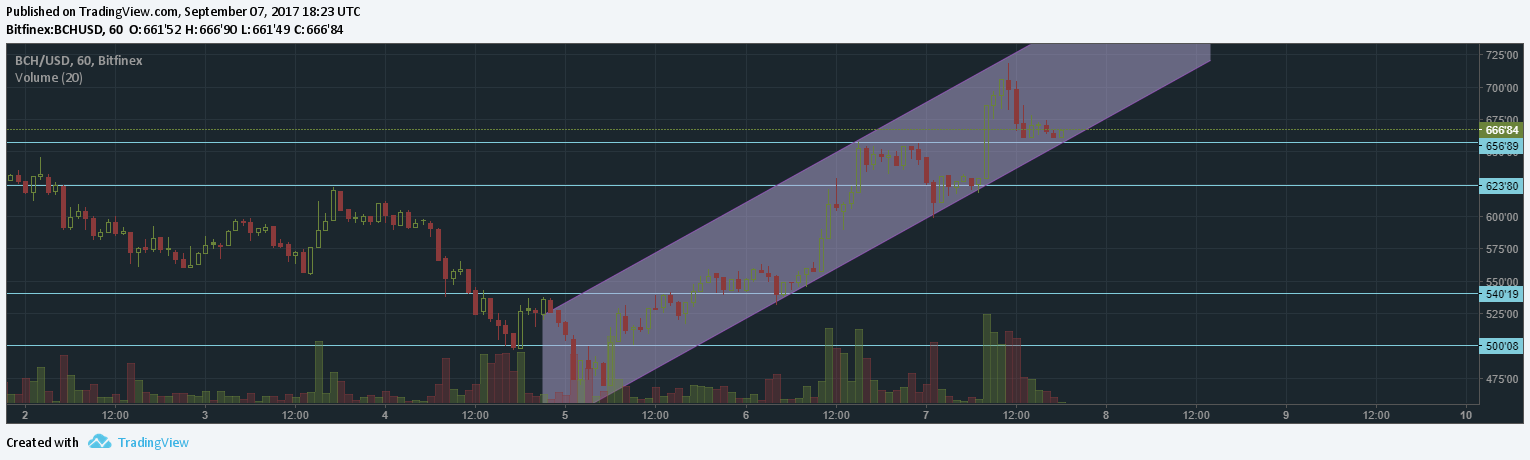Image resolution: width=1530 pixels, height=460 pixels.
Task: Click the 700'00 price axis label
Action: [1502, 87]
